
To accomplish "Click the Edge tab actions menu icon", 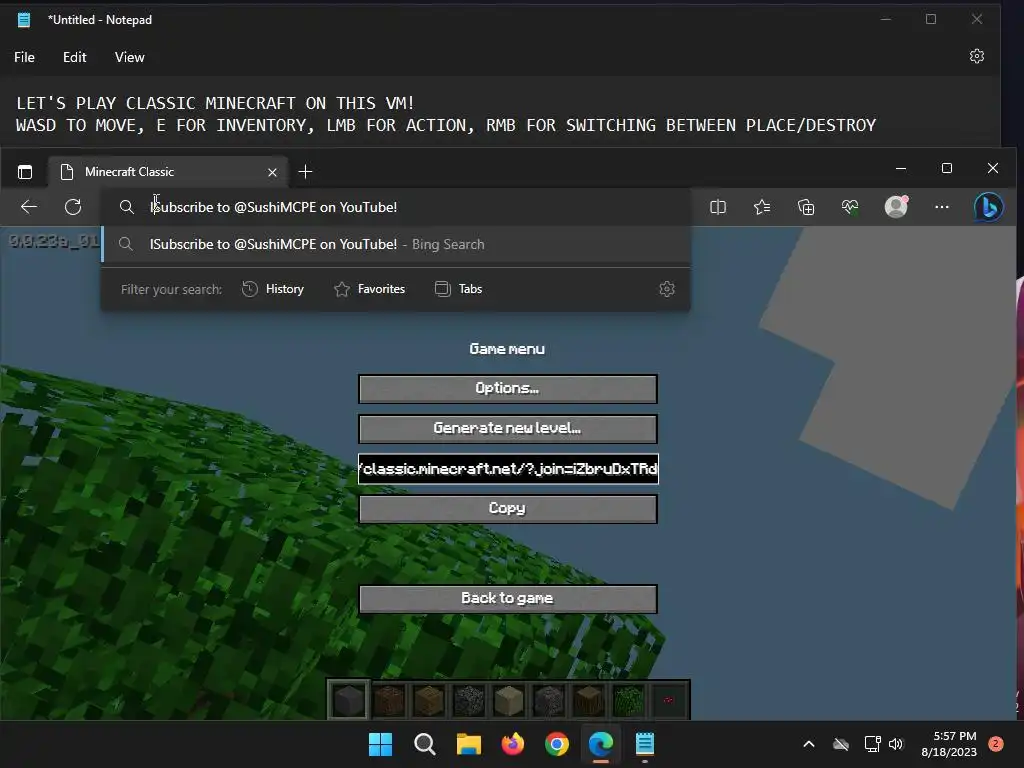I will coord(25,172).
